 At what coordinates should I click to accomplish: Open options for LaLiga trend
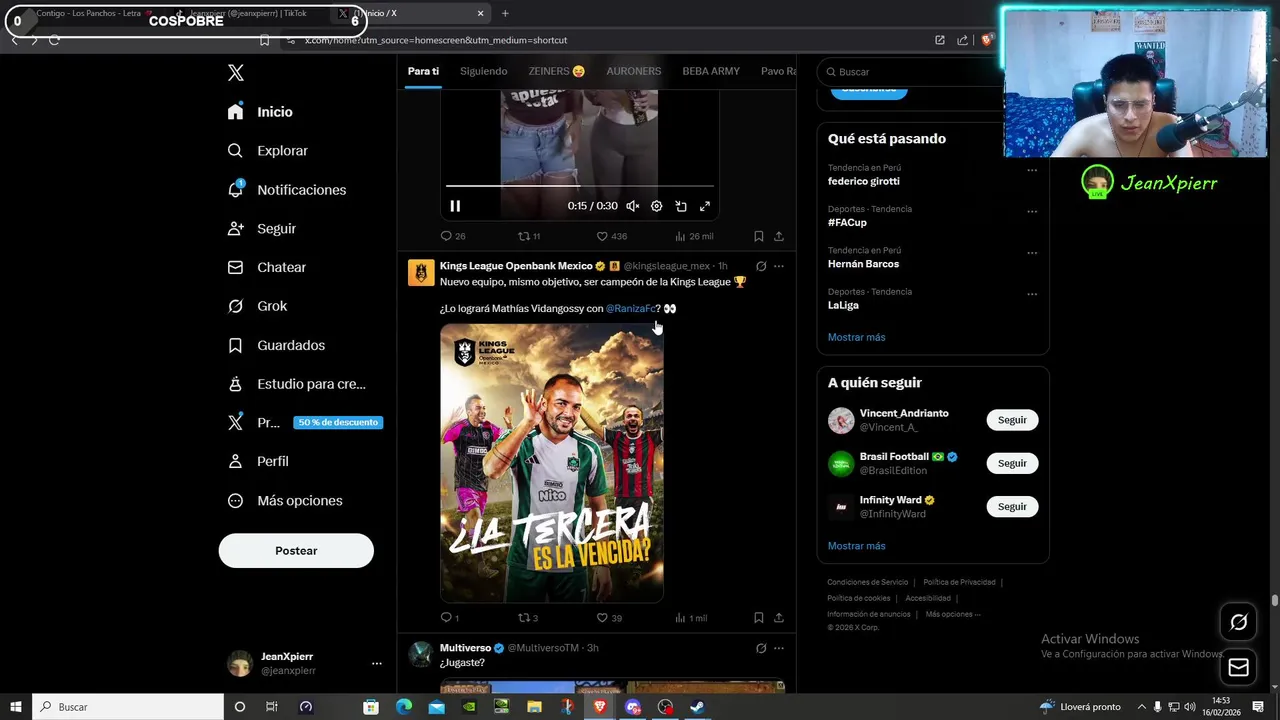pos(1032,295)
